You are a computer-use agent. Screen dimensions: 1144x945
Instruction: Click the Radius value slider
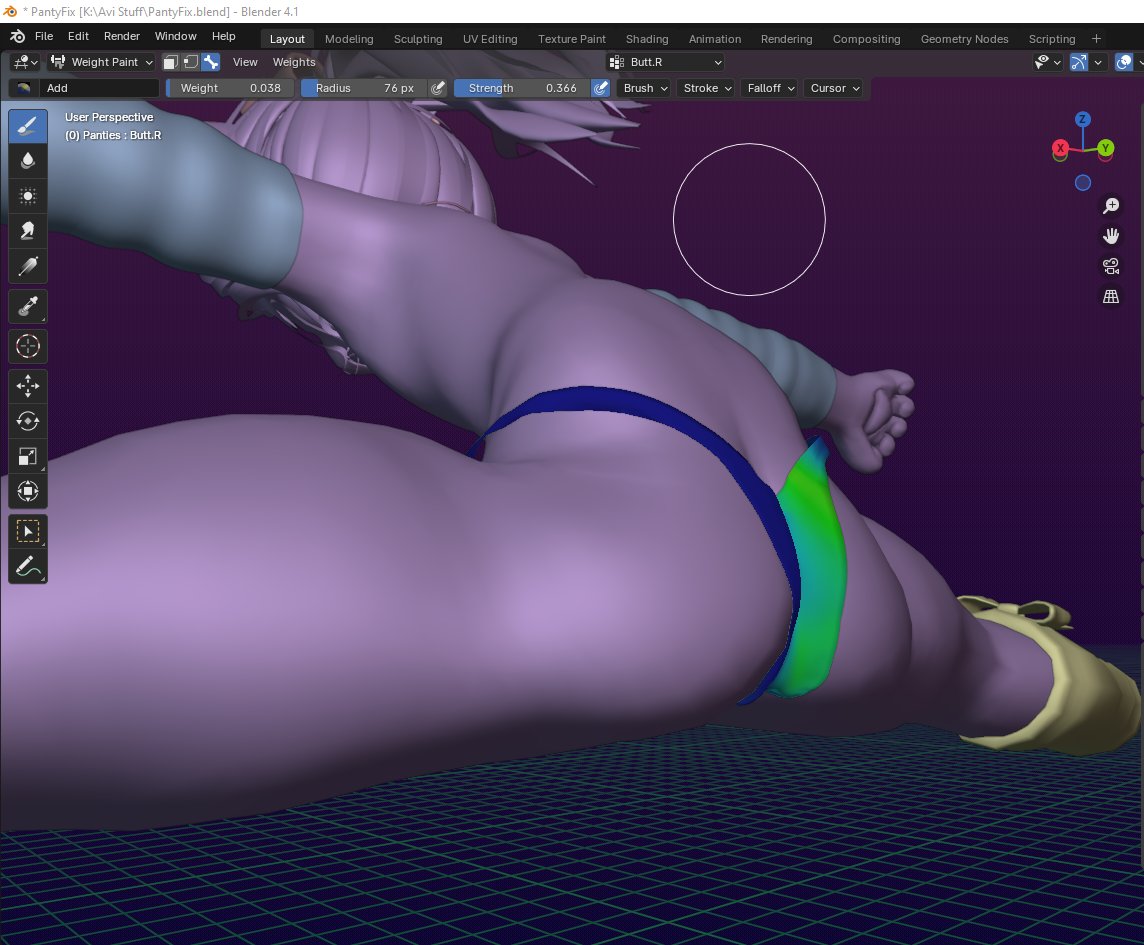tap(365, 88)
